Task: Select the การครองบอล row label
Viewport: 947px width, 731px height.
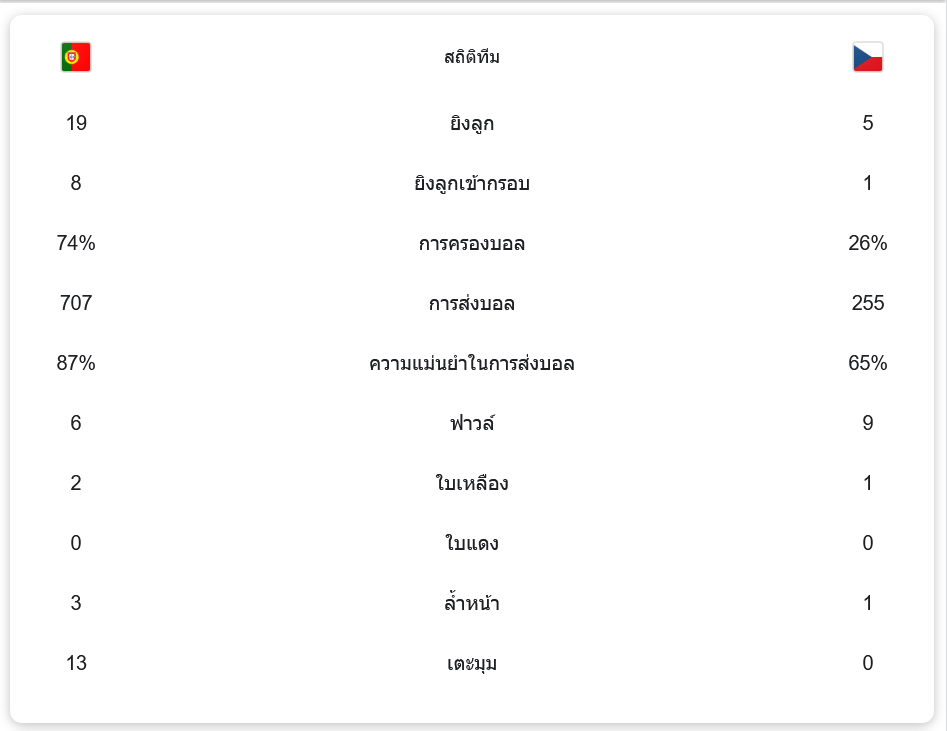Action: (472, 243)
